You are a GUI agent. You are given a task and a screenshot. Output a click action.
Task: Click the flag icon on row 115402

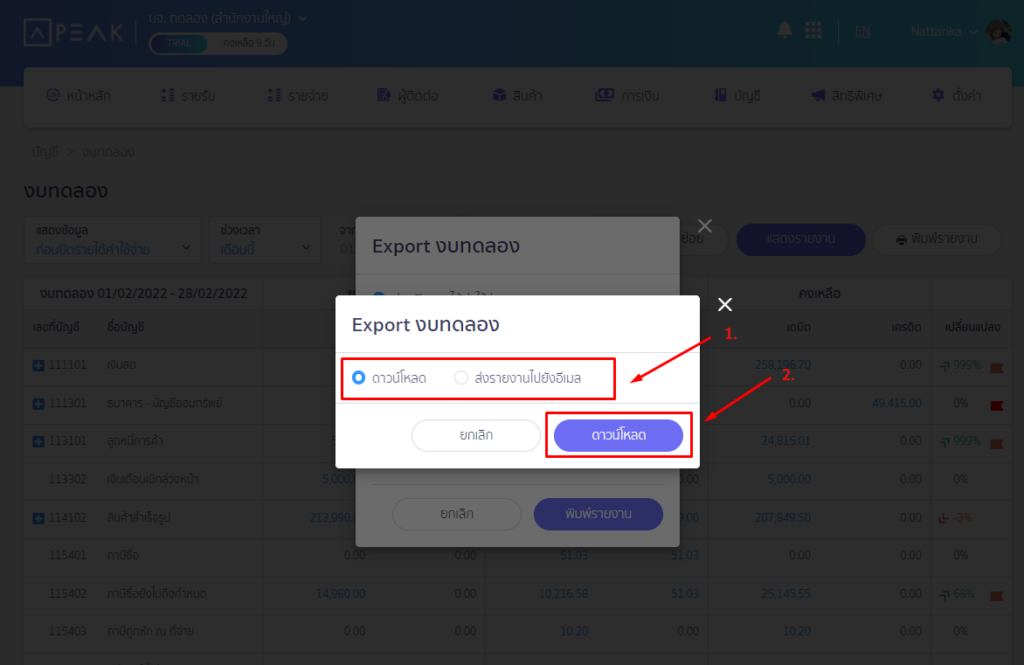coord(996,595)
